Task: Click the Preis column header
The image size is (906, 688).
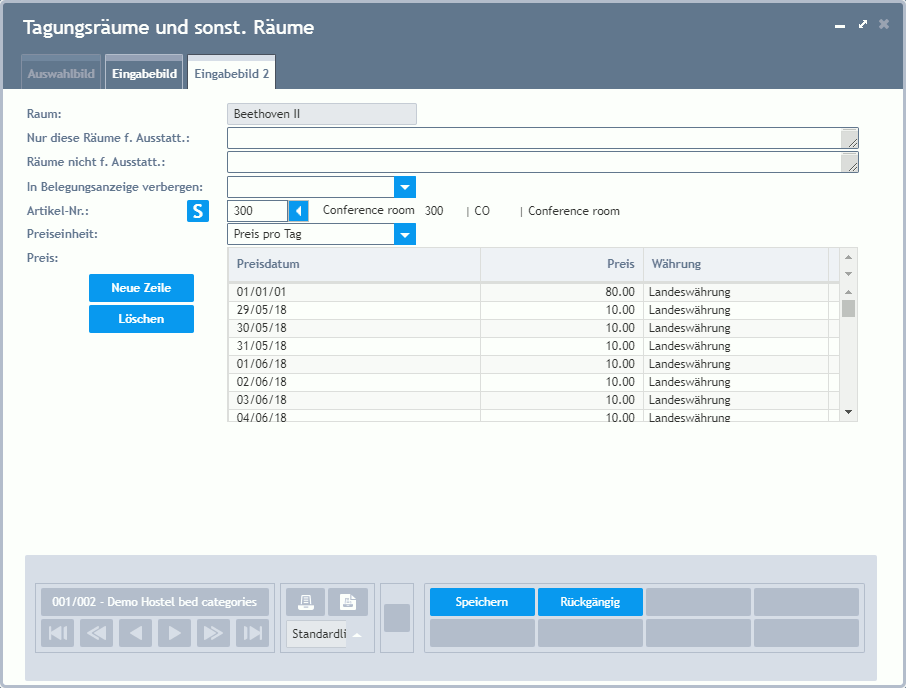Action: coord(562,264)
